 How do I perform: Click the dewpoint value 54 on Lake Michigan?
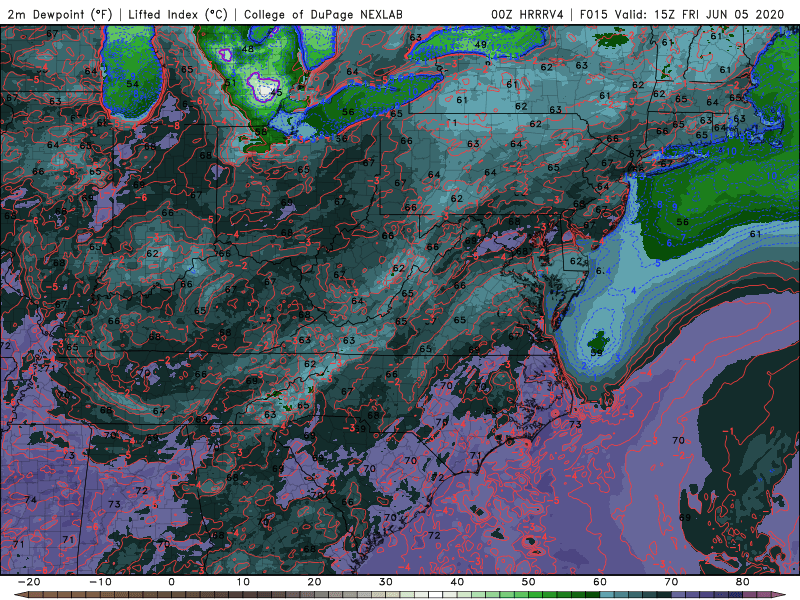click(133, 84)
